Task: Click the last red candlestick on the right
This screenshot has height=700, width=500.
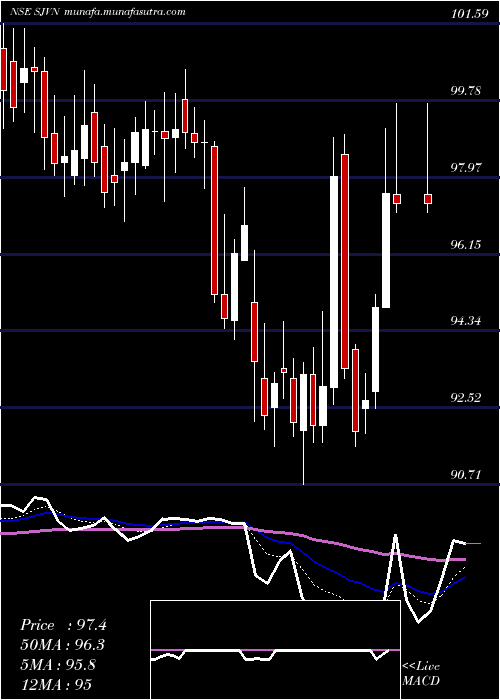Action: click(428, 199)
